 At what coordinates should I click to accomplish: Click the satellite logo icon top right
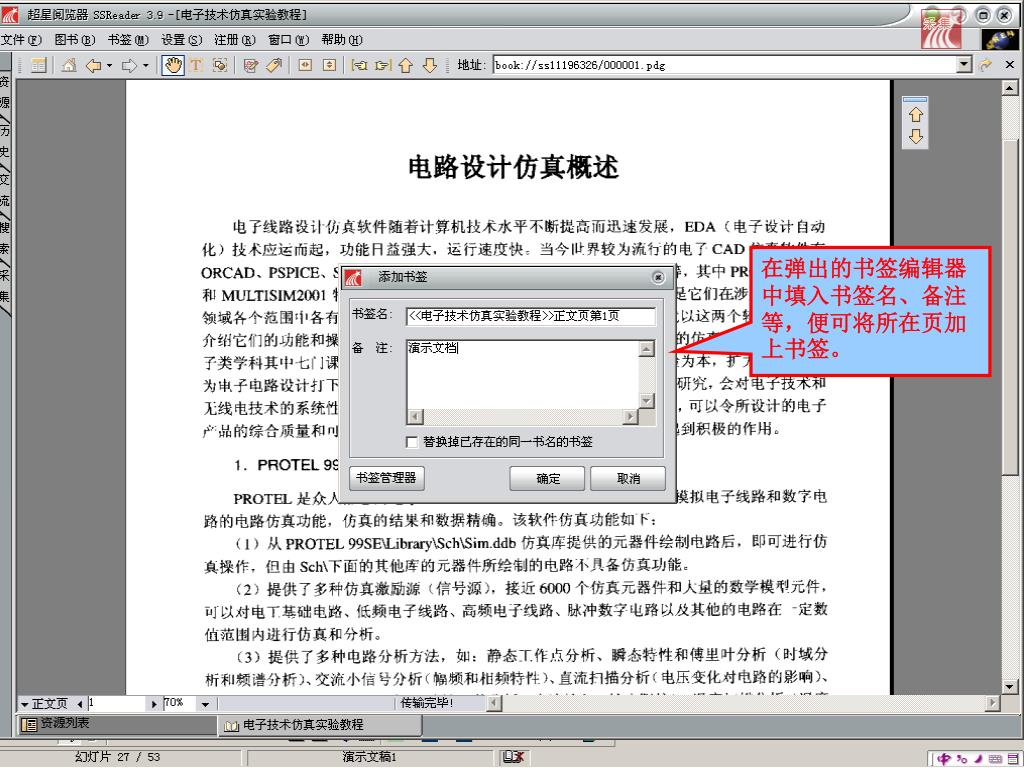click(x=1000, y=40)
